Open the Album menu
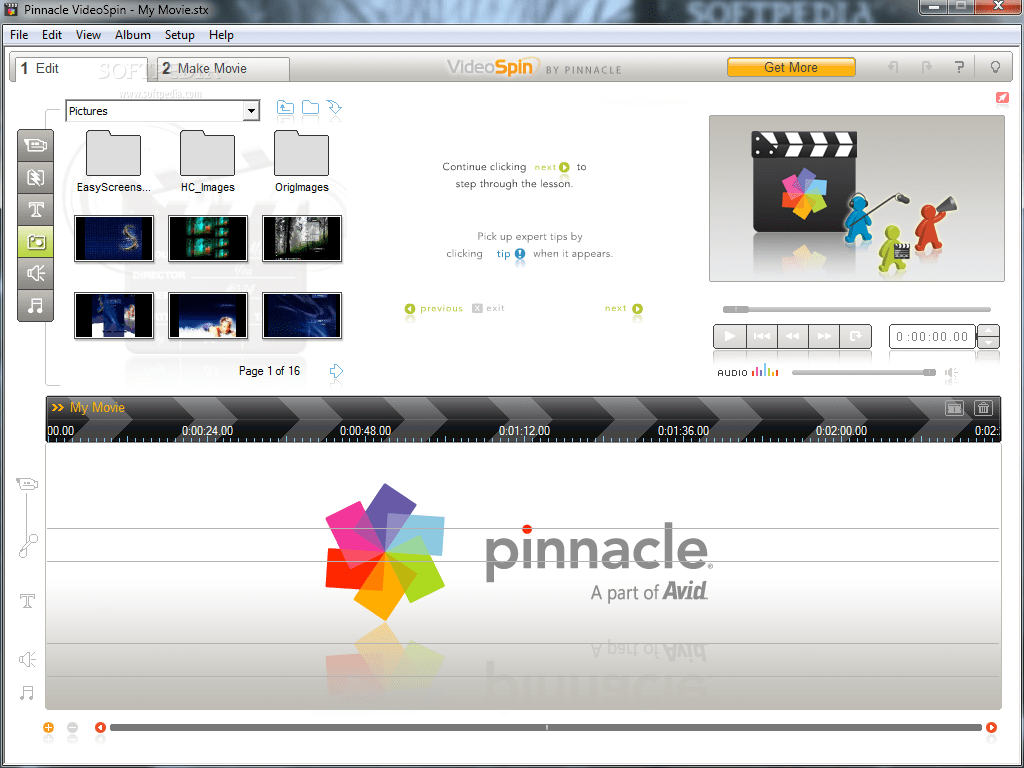 point(132,34)
